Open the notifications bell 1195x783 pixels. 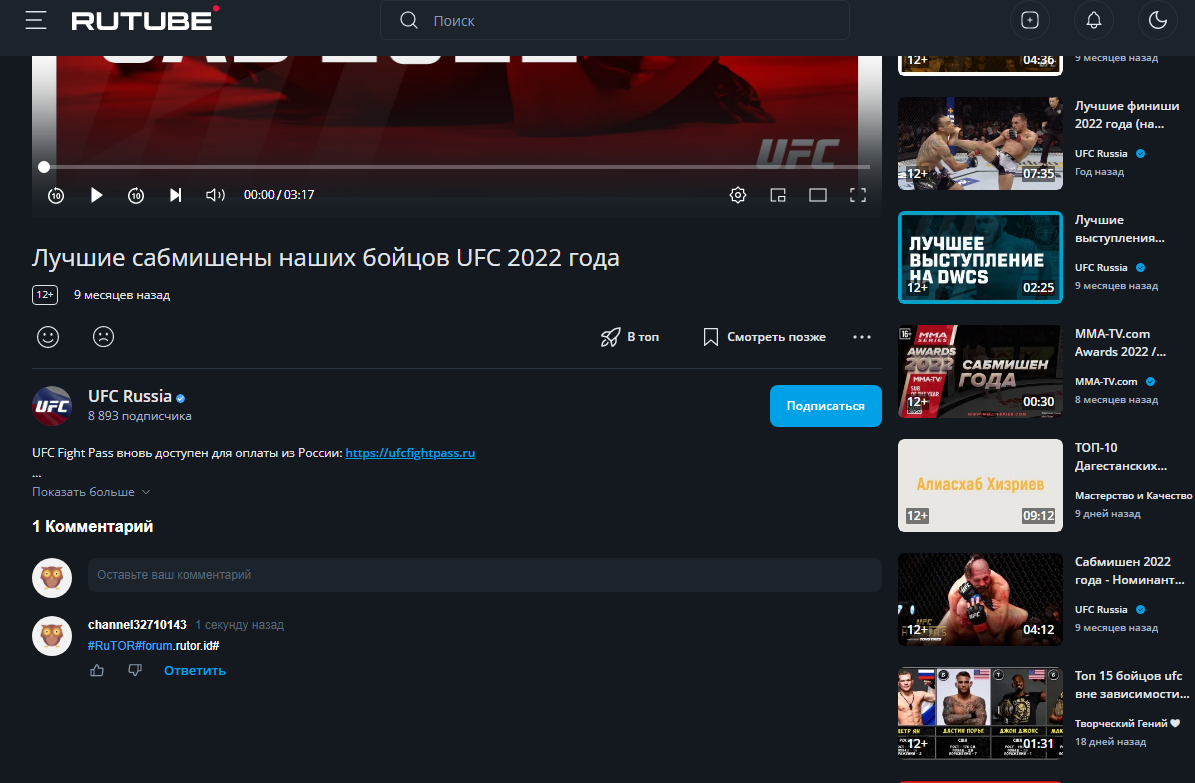[1094, 21]
